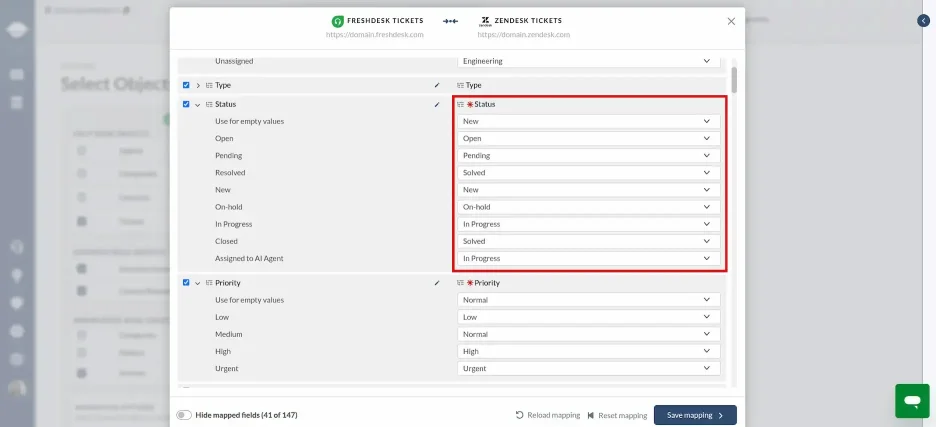Image resolution: width=936 pixels, height=427 pixels.
Task: Toggle Hide mapped fields switch
Action: point(184,415)
